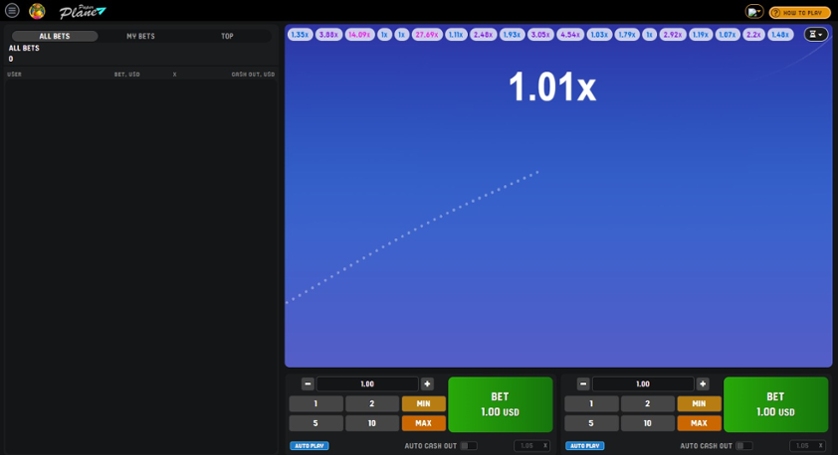The height and width of the screenshot is (455, 838).
Task: Choose preset amount 10 in left panel
Action: tap(372, 423)
